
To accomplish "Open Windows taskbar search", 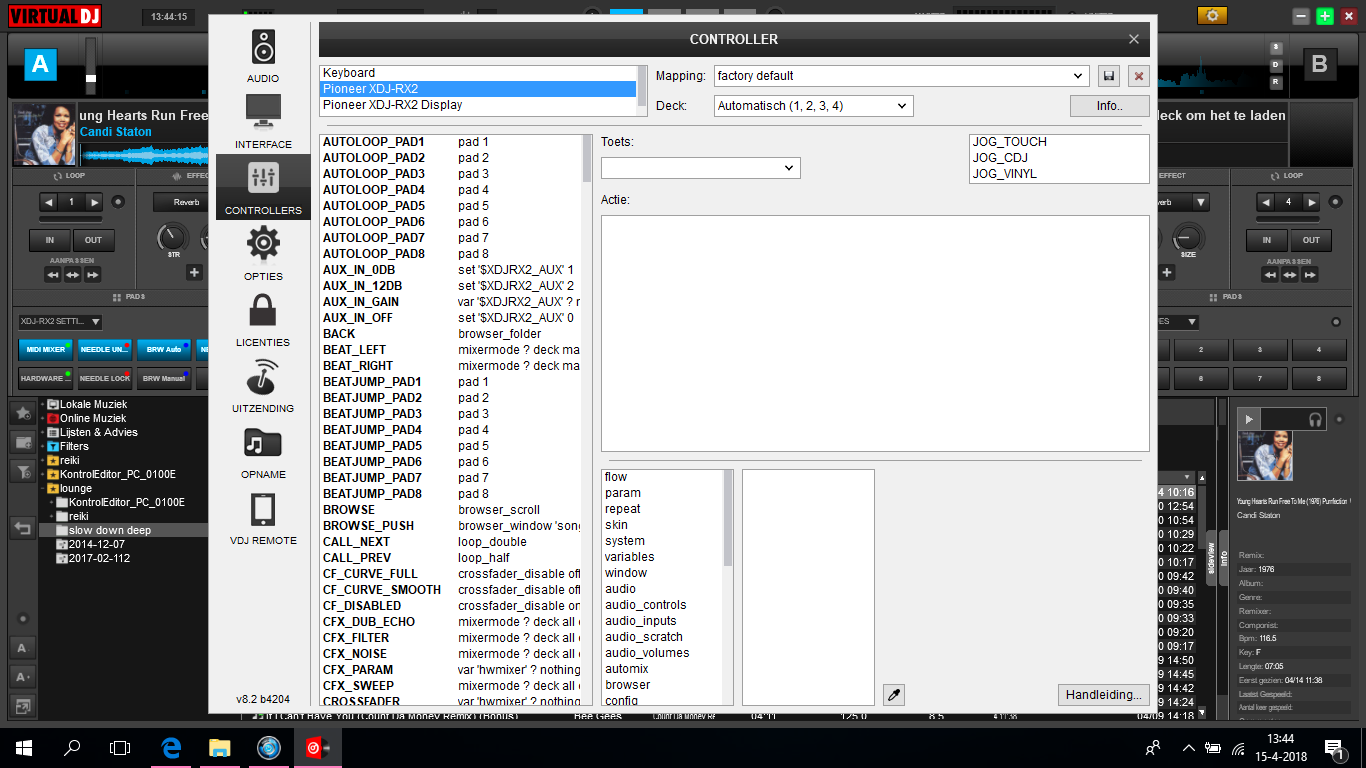I will click(x=72, y=747).
